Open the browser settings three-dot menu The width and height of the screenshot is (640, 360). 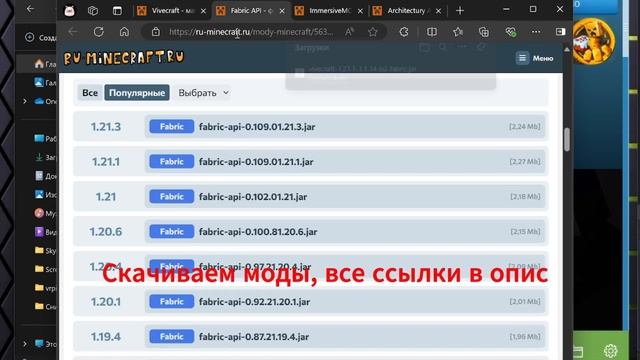click(x=536, y=32)
